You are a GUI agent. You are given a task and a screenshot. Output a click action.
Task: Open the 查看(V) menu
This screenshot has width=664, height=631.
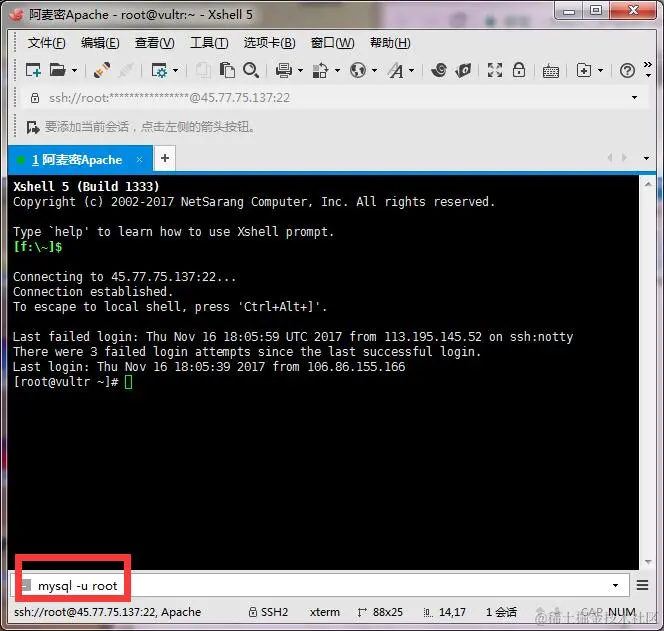[x=155, y=43]
